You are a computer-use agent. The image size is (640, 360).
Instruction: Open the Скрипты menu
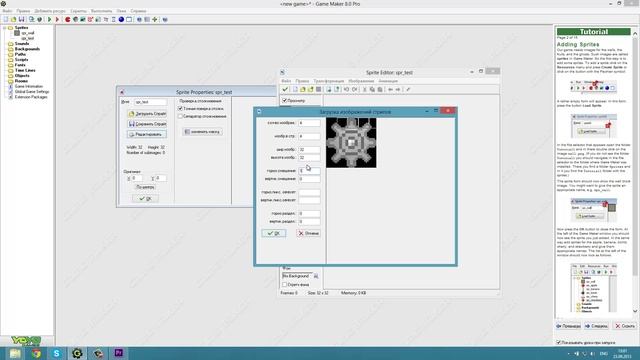pos(78,11)
